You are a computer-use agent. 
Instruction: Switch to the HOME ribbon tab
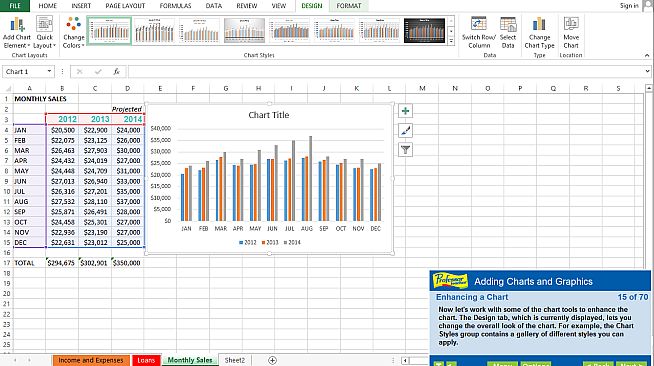(48, 6)
